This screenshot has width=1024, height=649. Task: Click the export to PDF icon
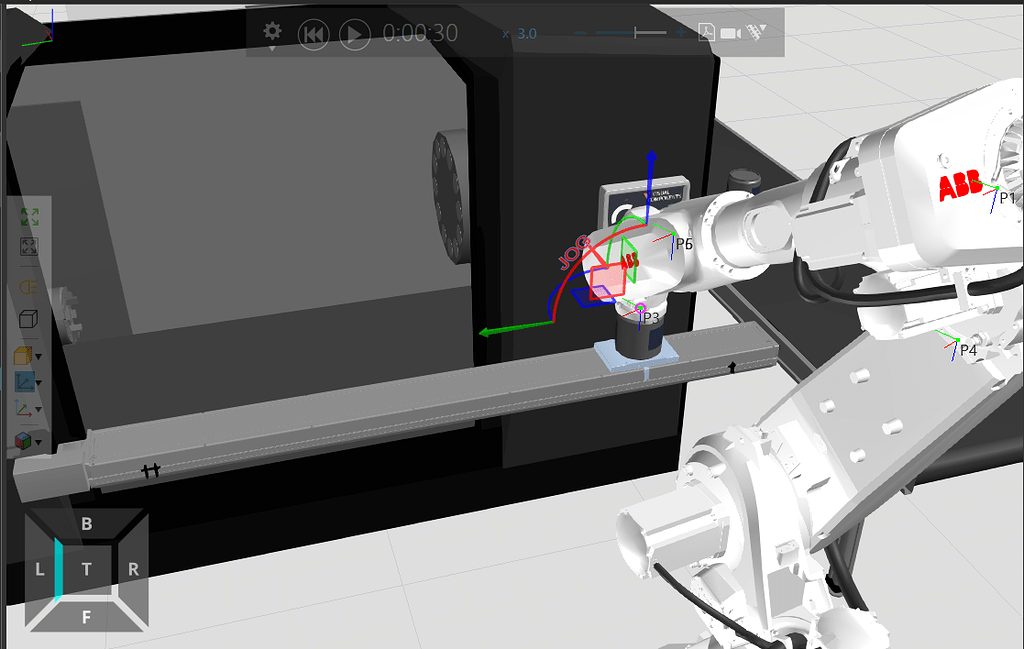click(x=706, y=32)
